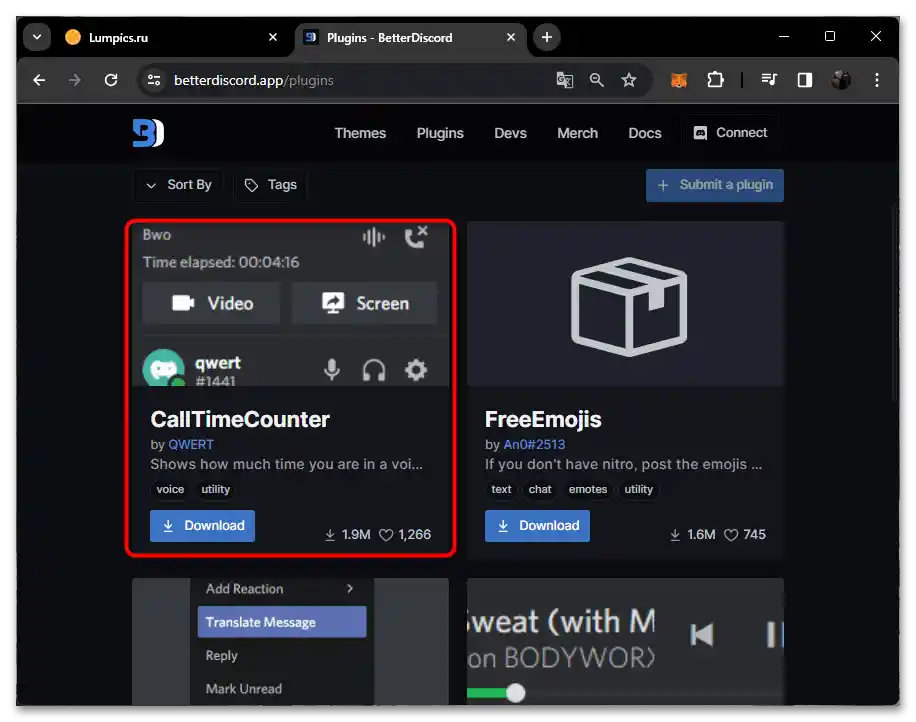Screen dimensions: 916x722
Task: Open the profile avatar menu
Action: 841,80
